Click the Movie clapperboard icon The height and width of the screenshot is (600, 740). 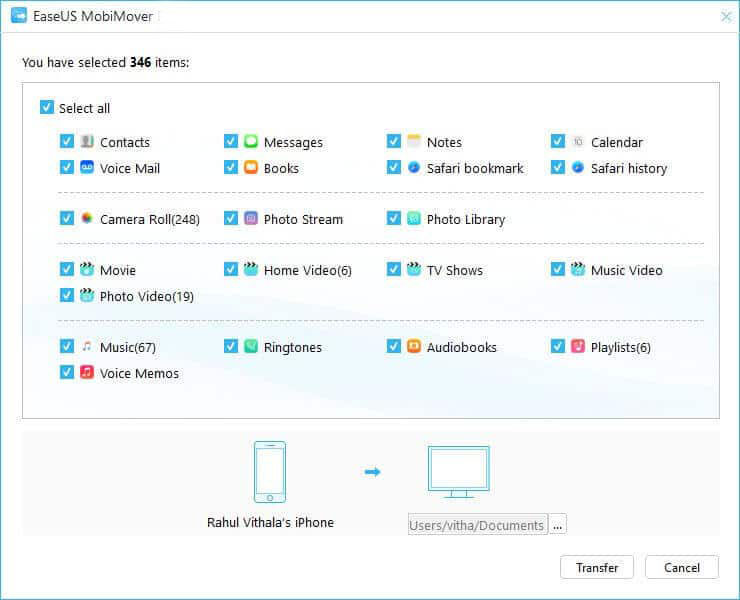[x=87, y=269]
